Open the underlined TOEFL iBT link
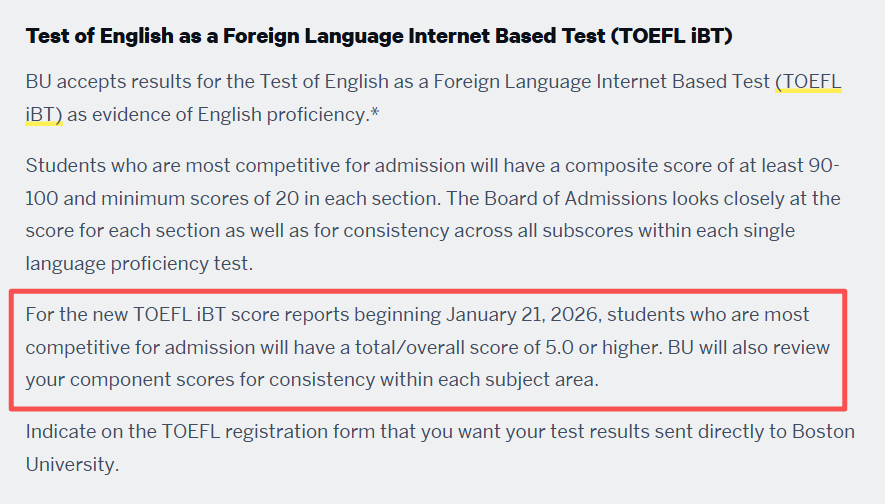This screenshot has width=885, height=504. tap(809, 82)
